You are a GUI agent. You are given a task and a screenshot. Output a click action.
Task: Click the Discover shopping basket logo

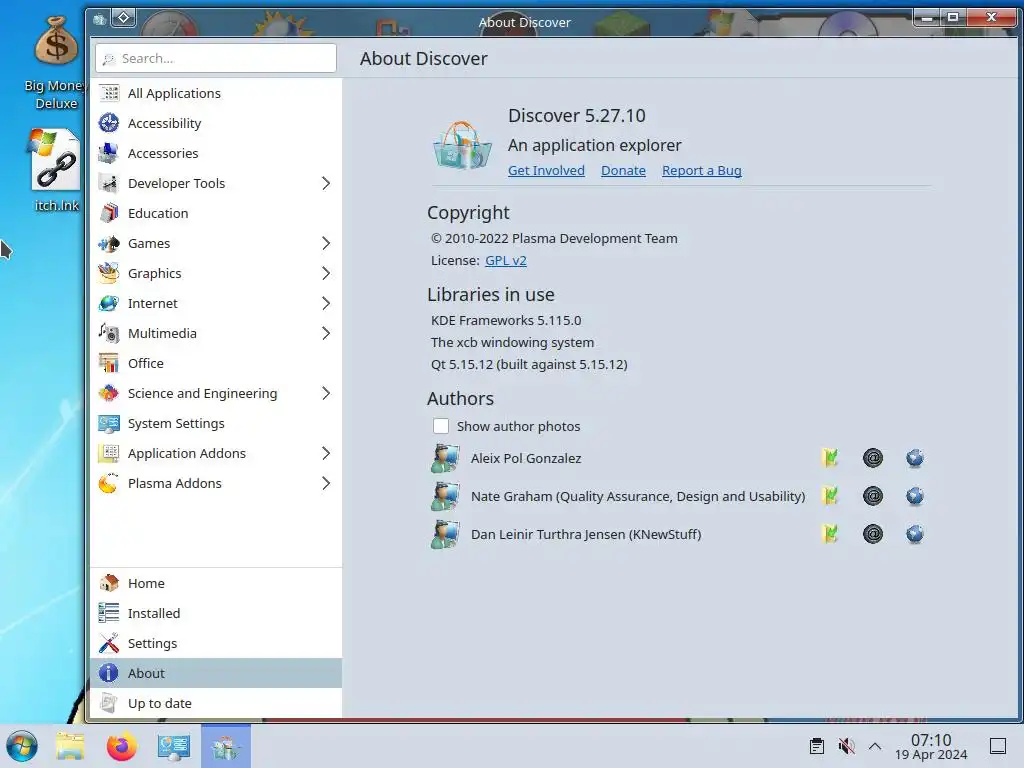click(x=462, y=145)
